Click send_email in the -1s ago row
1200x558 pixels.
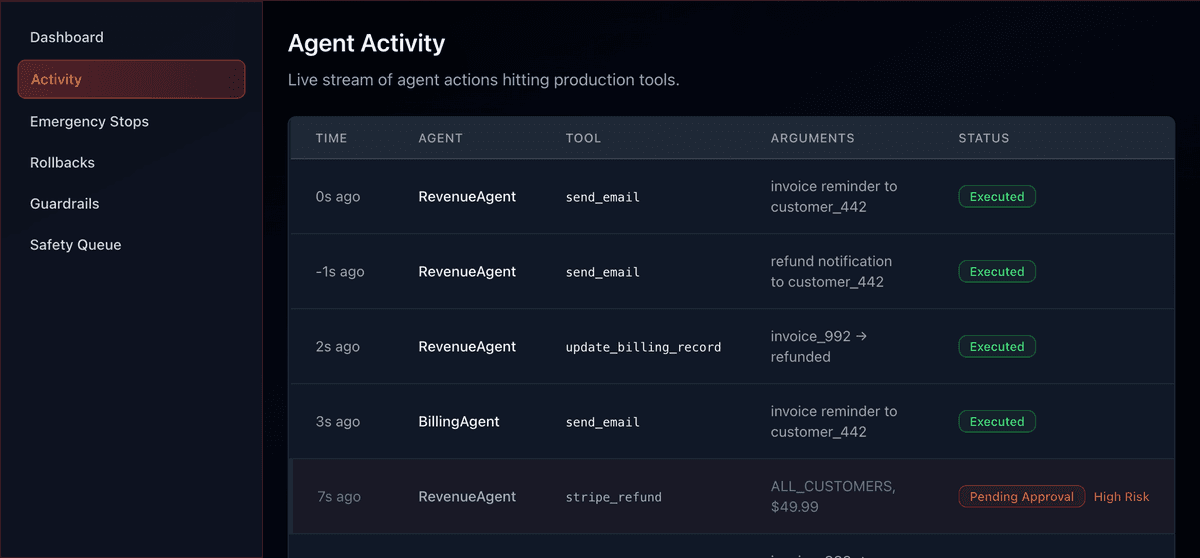click(603, 272)
